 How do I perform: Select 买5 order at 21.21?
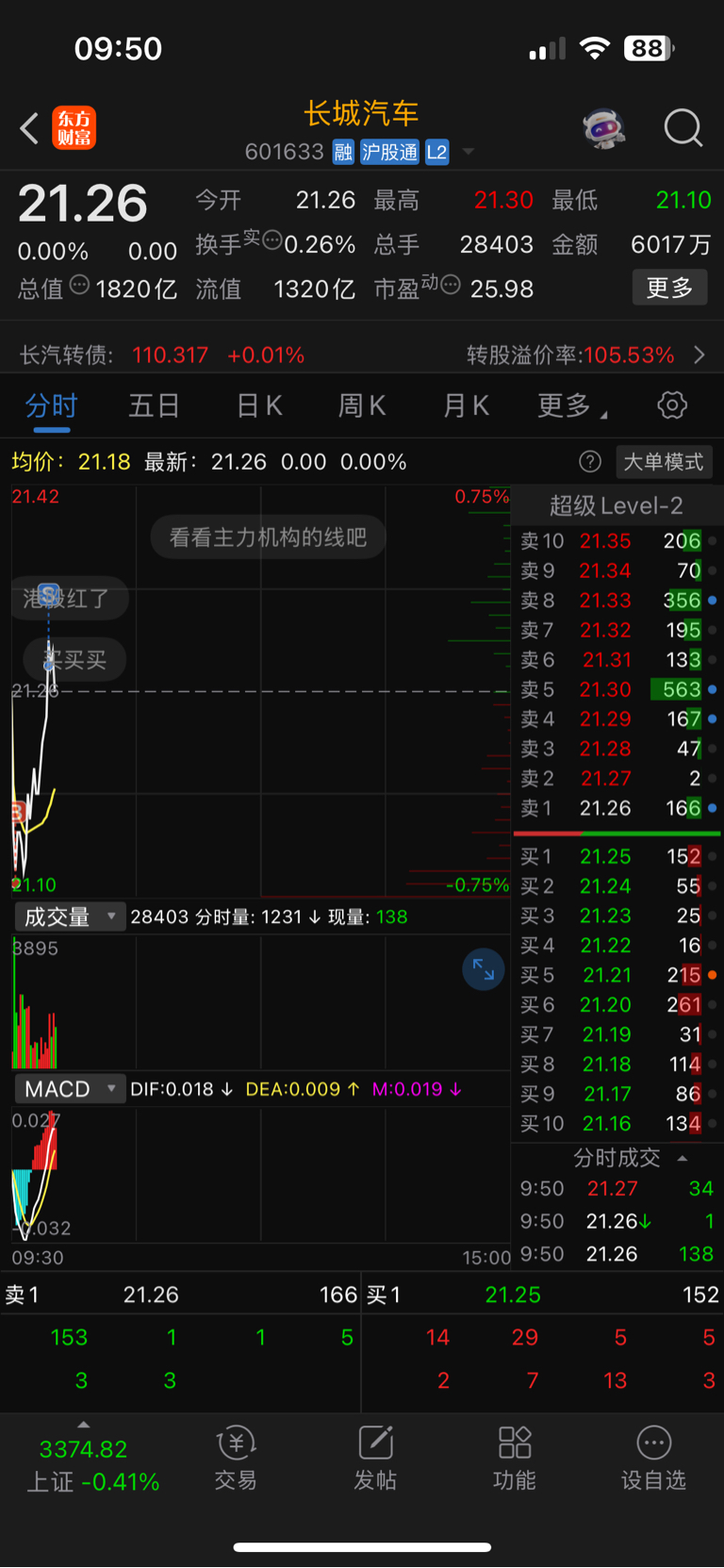(x=617, y=975)
